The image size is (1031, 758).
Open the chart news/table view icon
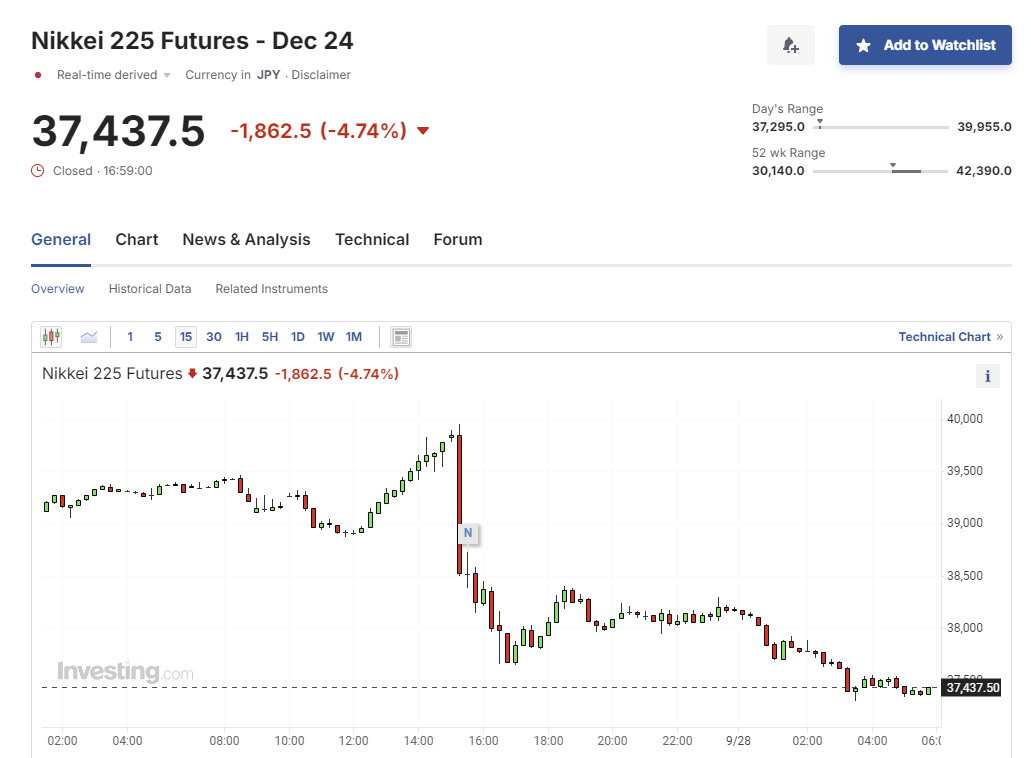[401, 337]
